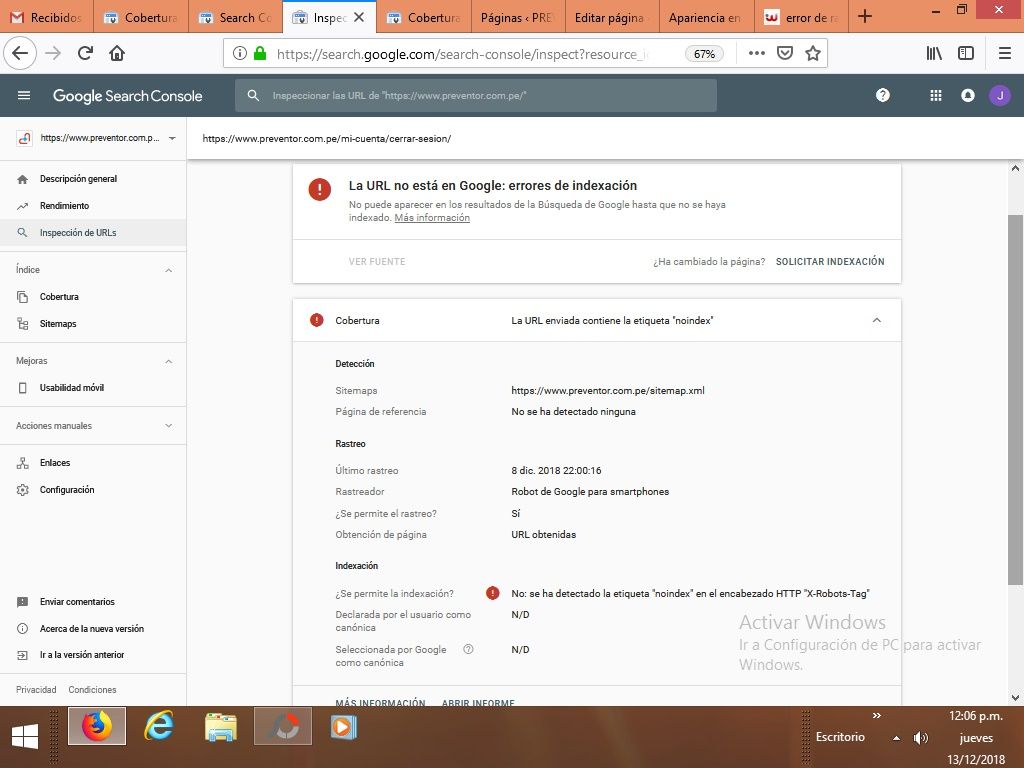Open the volume control in system tray

click(x=920, y=738)
